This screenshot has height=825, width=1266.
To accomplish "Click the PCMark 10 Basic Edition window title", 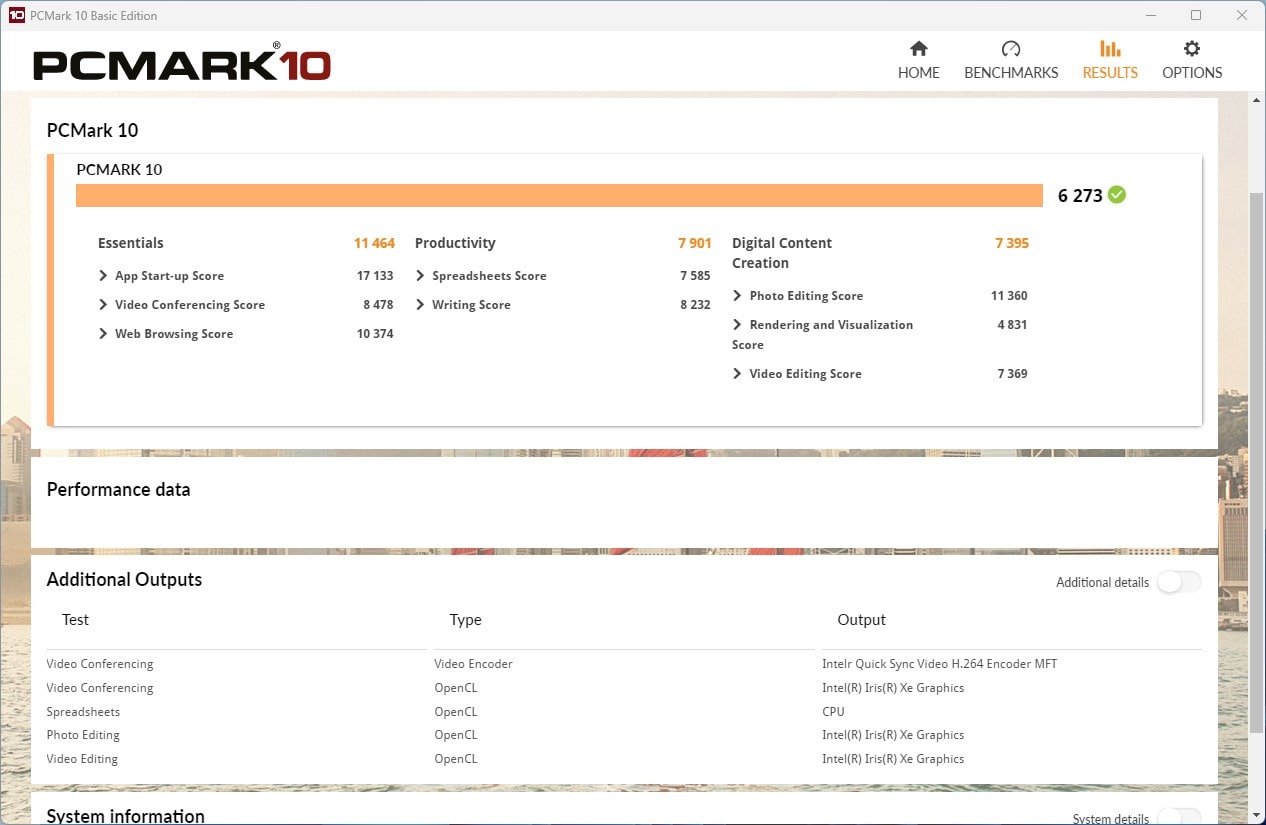I will [x=94, y=15].
